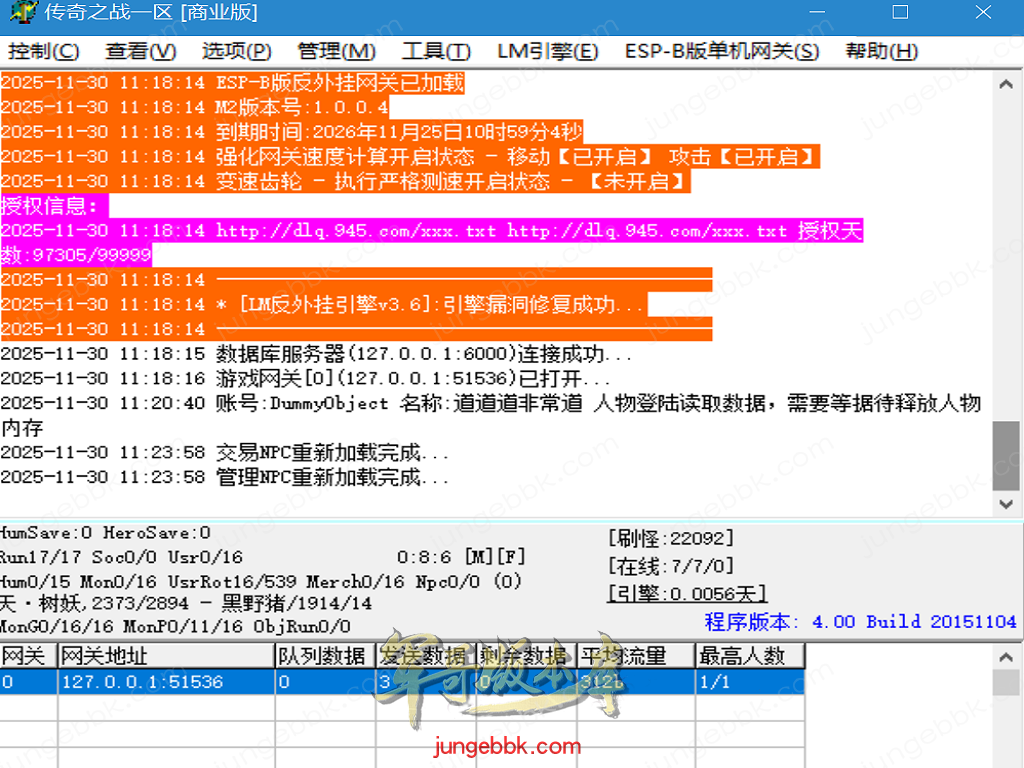Screen dimensions: 1024x768
Task: Open the 控制(C) menu
Action: (x=43, y=52)
